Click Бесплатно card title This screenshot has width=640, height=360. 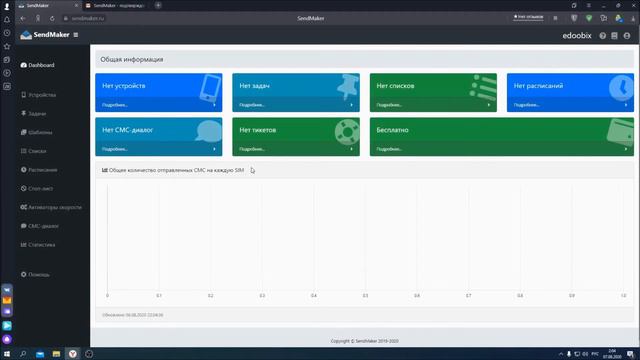pyautogui.click(x=392, y=130)
